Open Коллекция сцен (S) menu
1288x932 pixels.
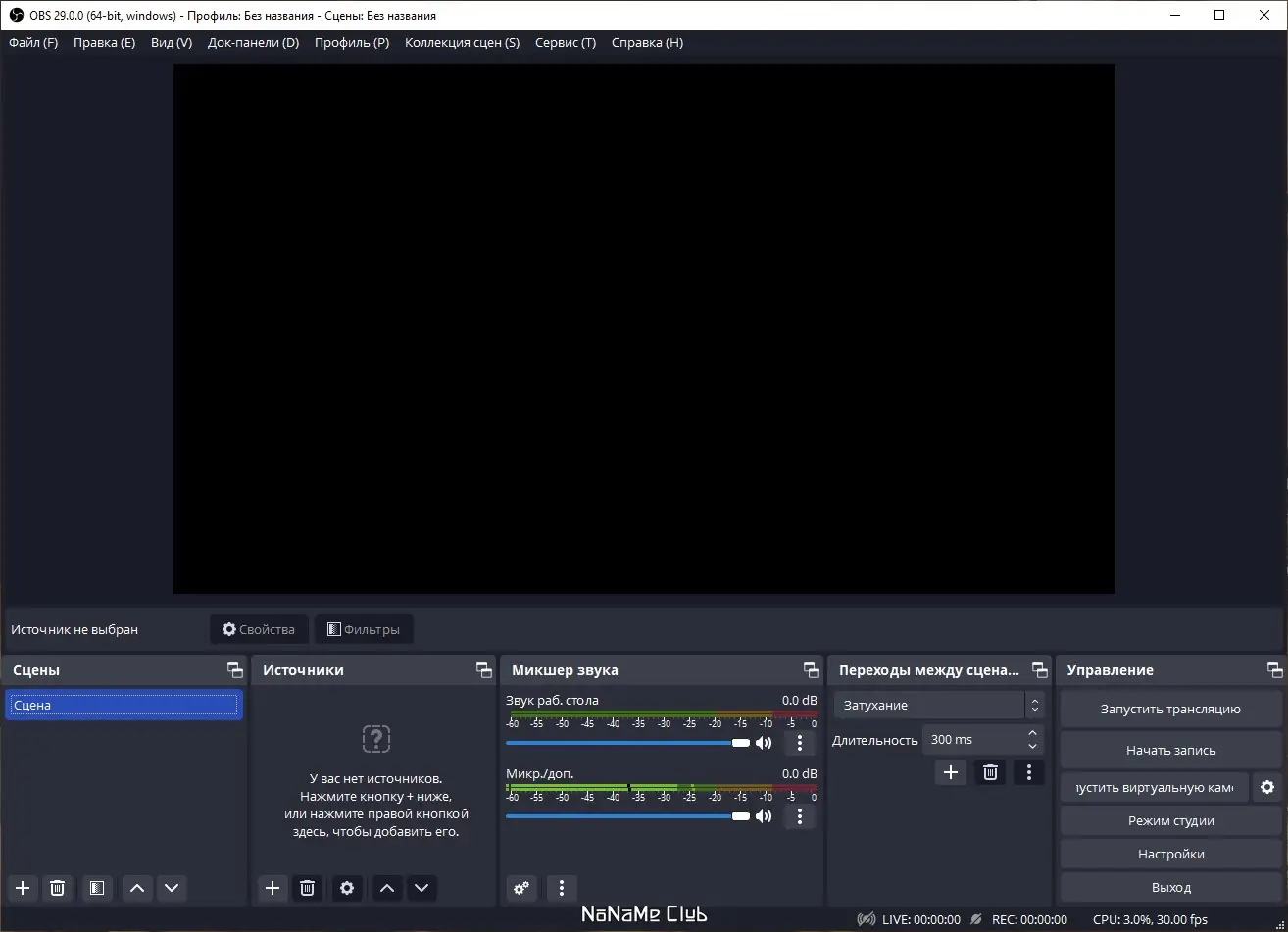[x=462, y=43]
